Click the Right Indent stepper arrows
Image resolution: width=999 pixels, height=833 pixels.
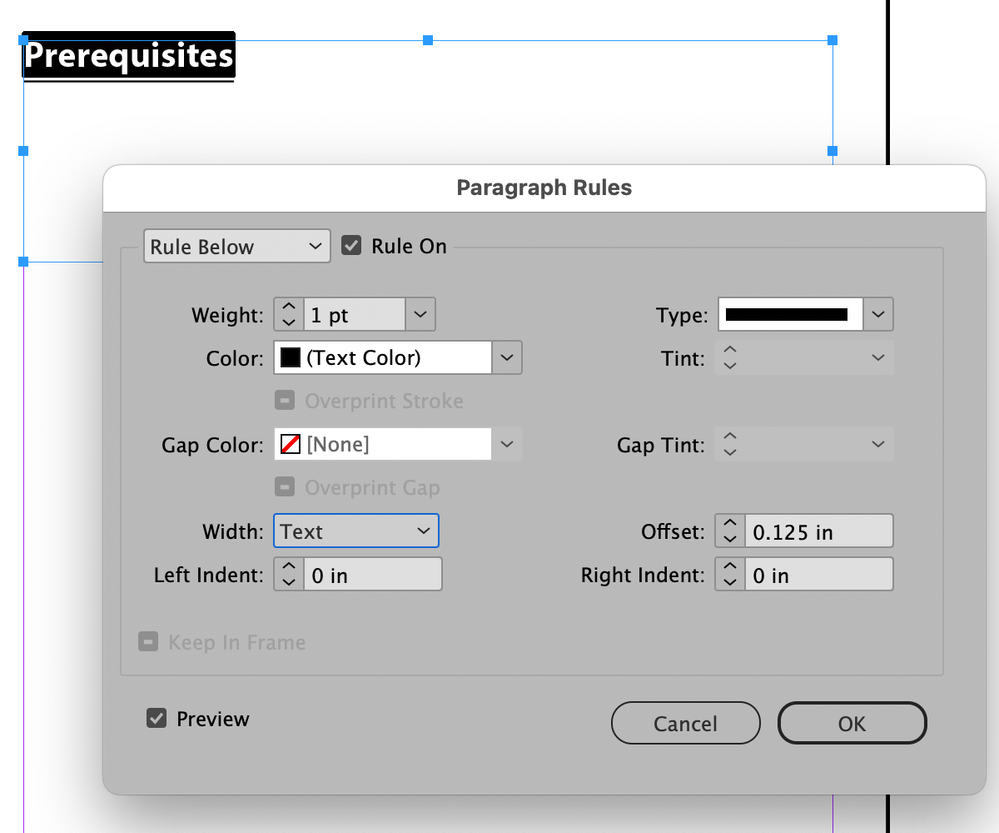click(x=730, y=575)
